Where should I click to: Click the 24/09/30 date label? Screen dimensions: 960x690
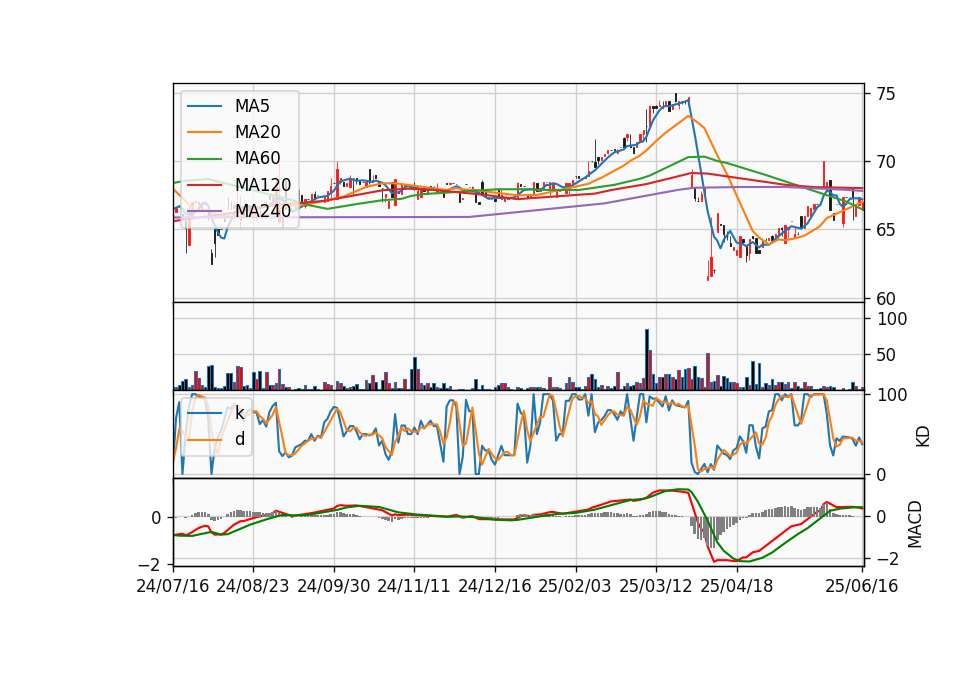pos(334,586)
